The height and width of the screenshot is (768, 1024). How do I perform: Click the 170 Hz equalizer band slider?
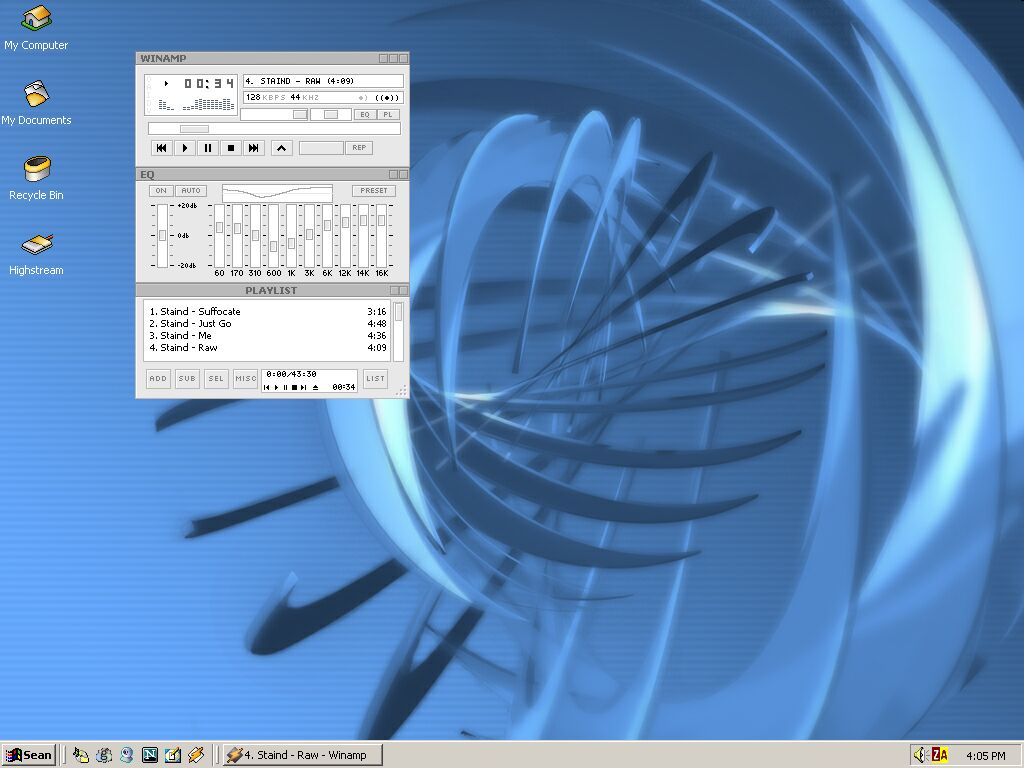[238, 236]
